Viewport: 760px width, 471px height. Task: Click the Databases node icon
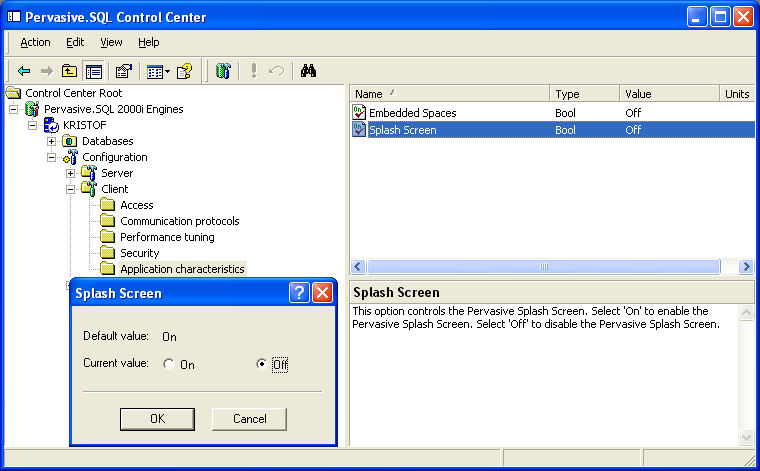tap(70, 141)
